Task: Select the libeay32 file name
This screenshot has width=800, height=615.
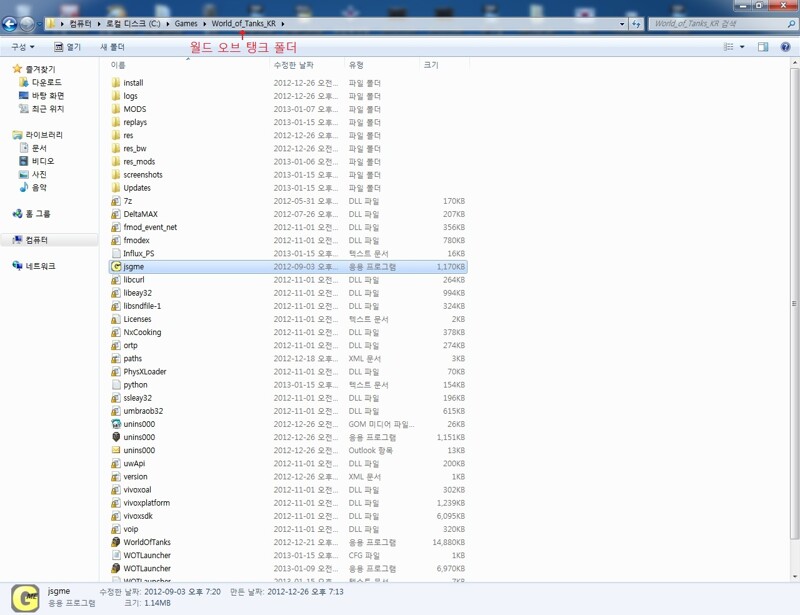Action: [137, 293]
